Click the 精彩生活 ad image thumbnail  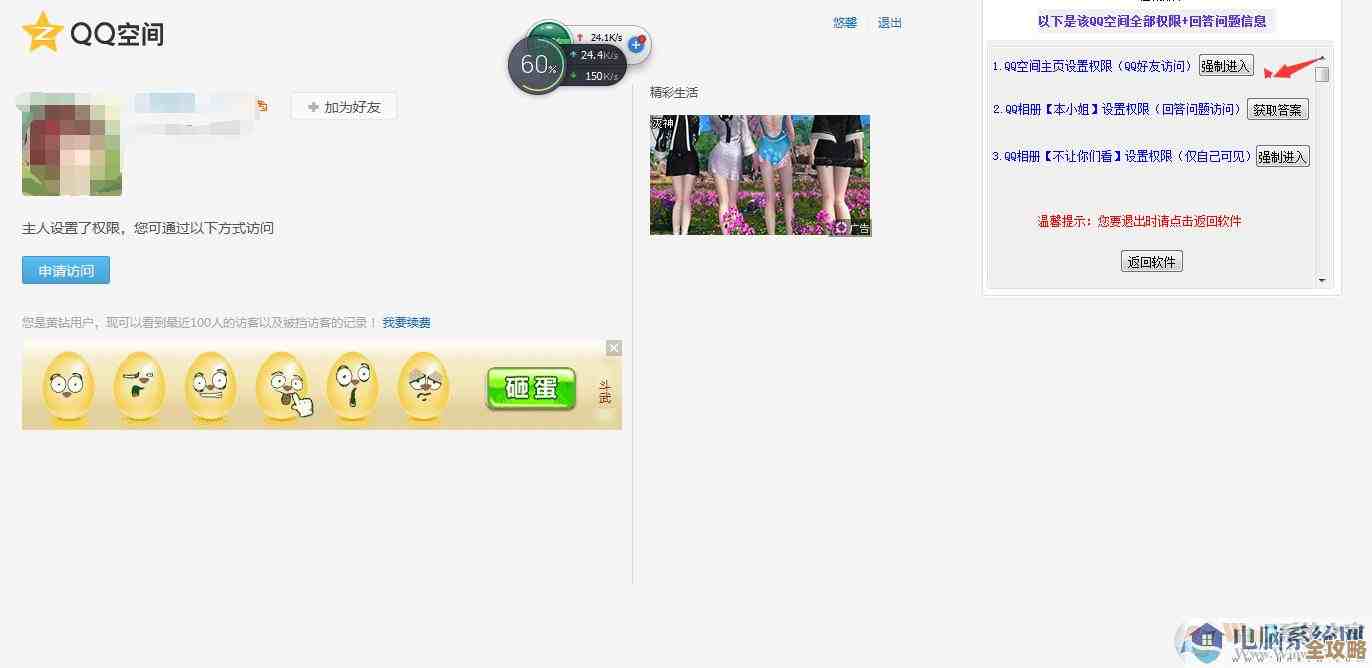tap(760, 174)
